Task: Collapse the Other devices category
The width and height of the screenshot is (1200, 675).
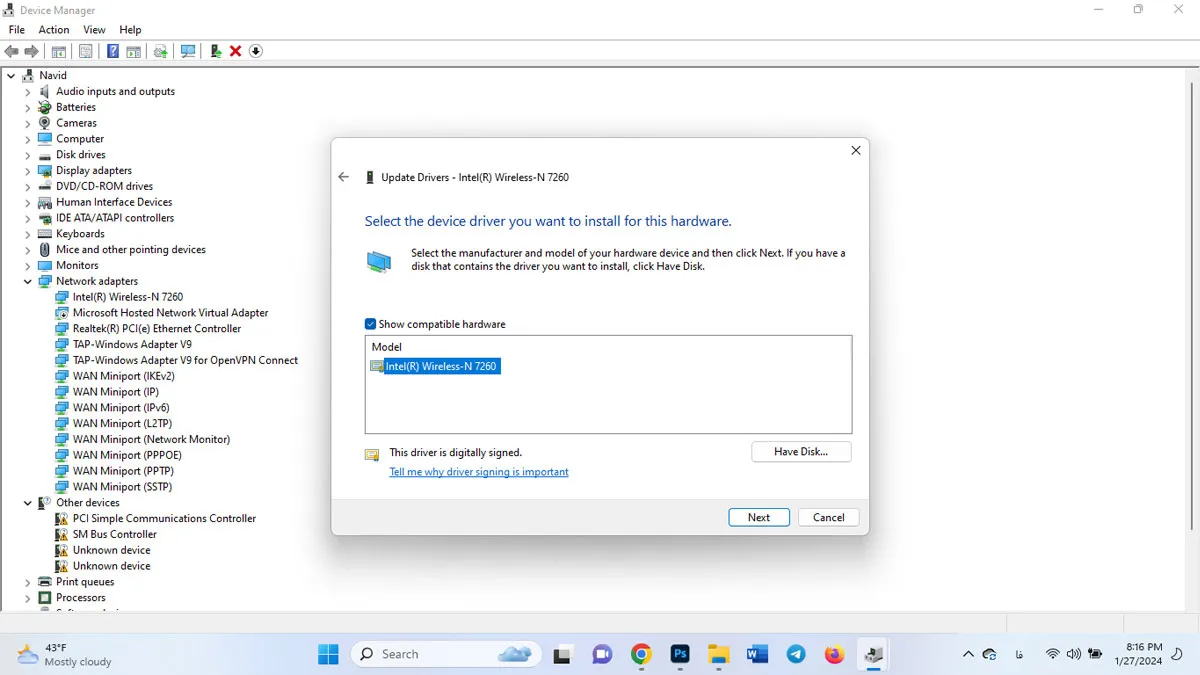Action: [x=28, y=503]
